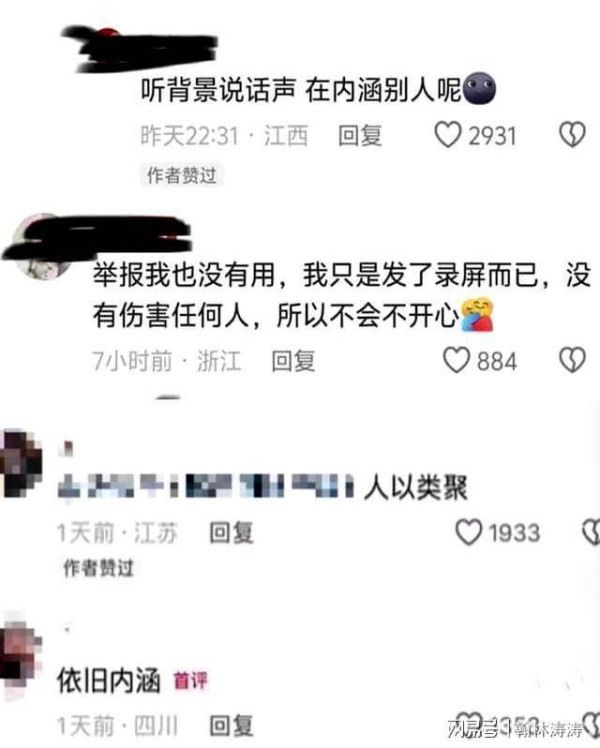Reply to the Sichuan 依旧内涵 comment

(231, 726)
